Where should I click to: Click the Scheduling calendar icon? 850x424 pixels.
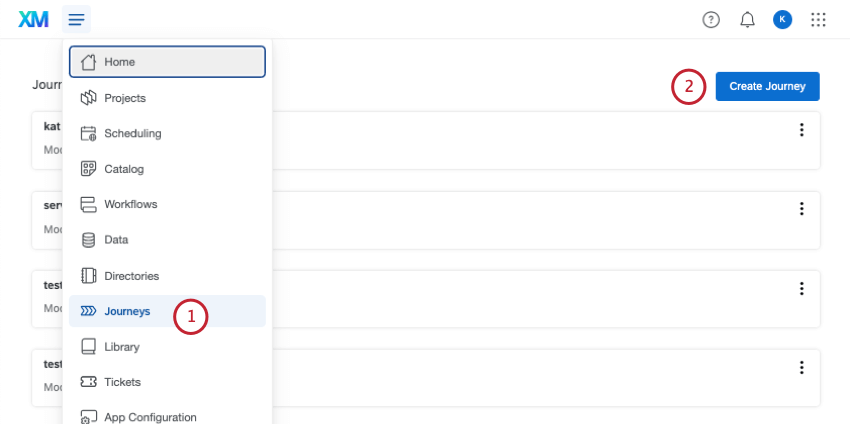88,133
